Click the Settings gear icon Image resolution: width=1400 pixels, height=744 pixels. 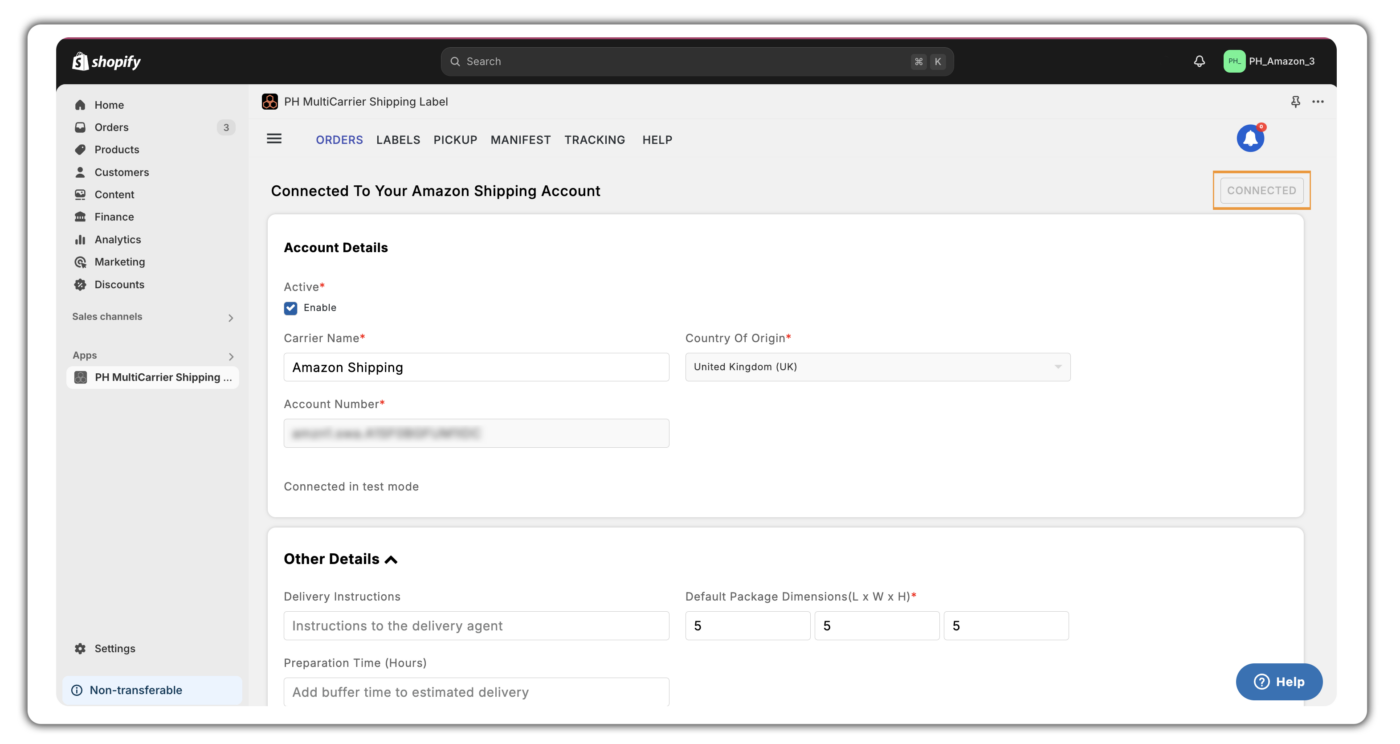pyautogui.click(x=81, y=649)
